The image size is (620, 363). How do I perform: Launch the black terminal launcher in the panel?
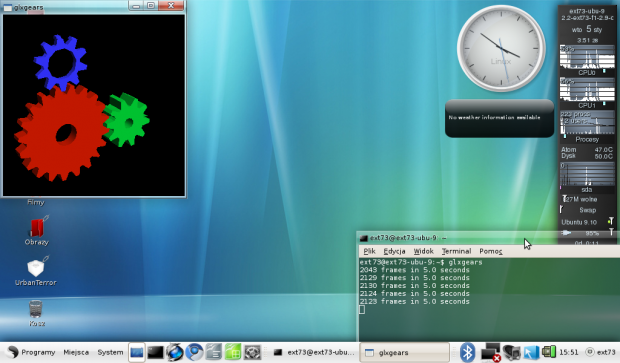(155, 352)
